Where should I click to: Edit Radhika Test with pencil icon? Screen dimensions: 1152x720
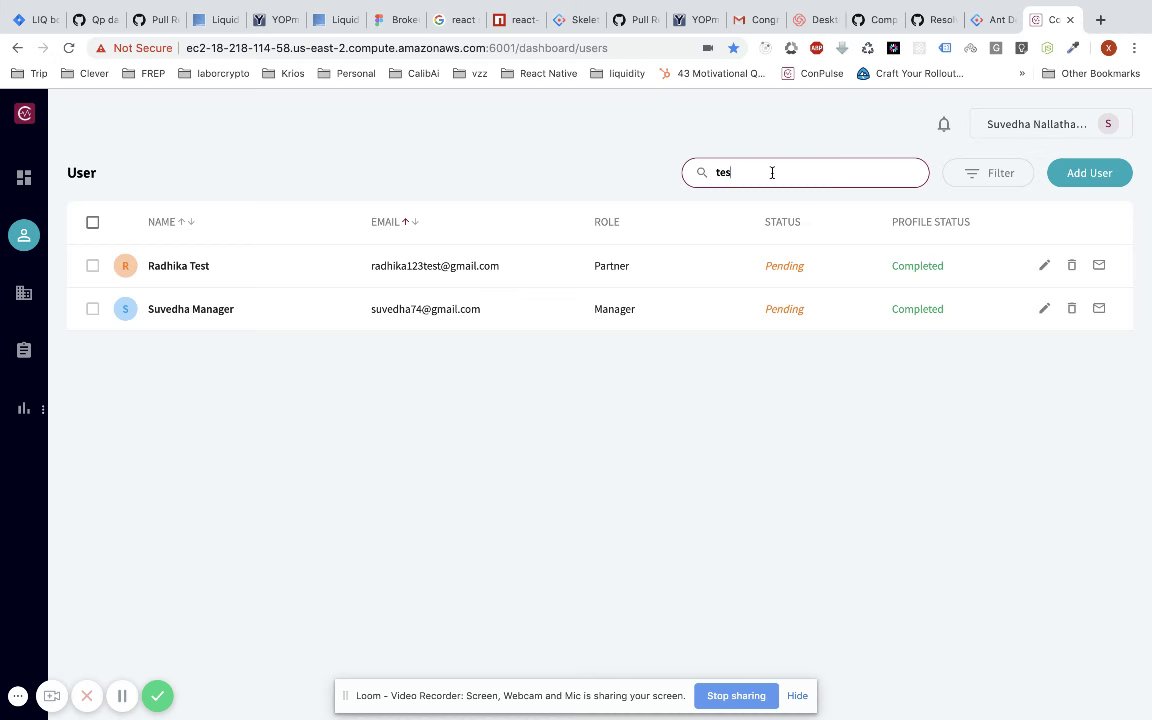click(x=1044, y=265)
